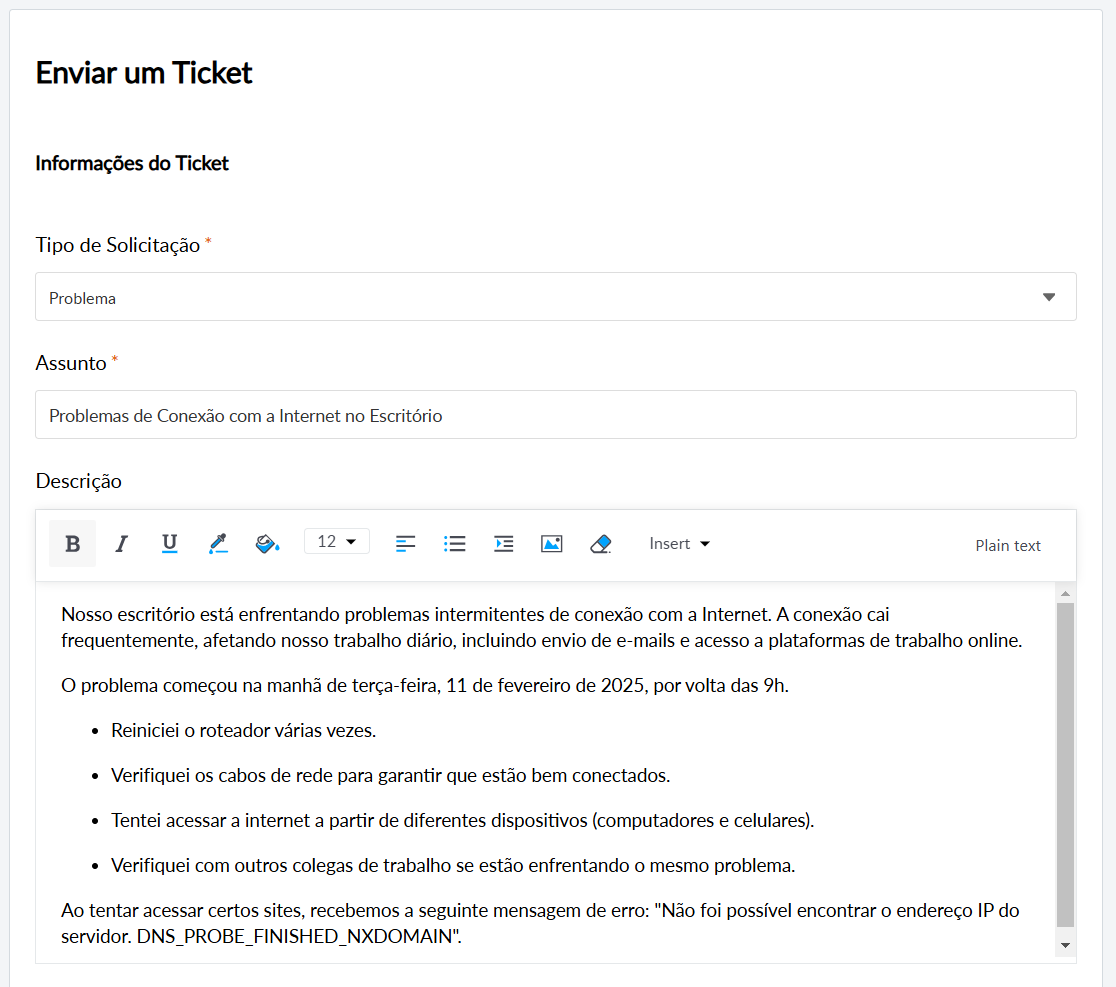The height and width of the screenshot is (987, 1116).
Task: Click the paragraph starting 'O problema começou'
Action: [x=425, y=685]
